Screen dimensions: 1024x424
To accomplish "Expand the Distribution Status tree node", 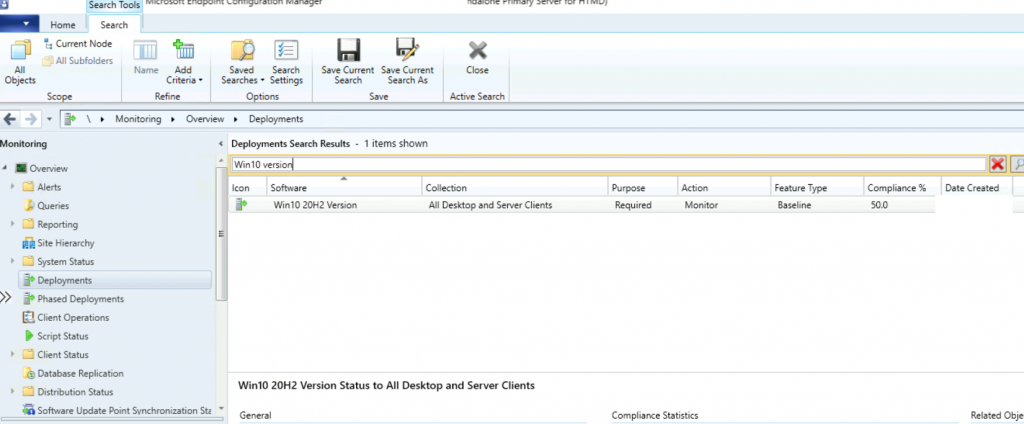I will 12,392.
